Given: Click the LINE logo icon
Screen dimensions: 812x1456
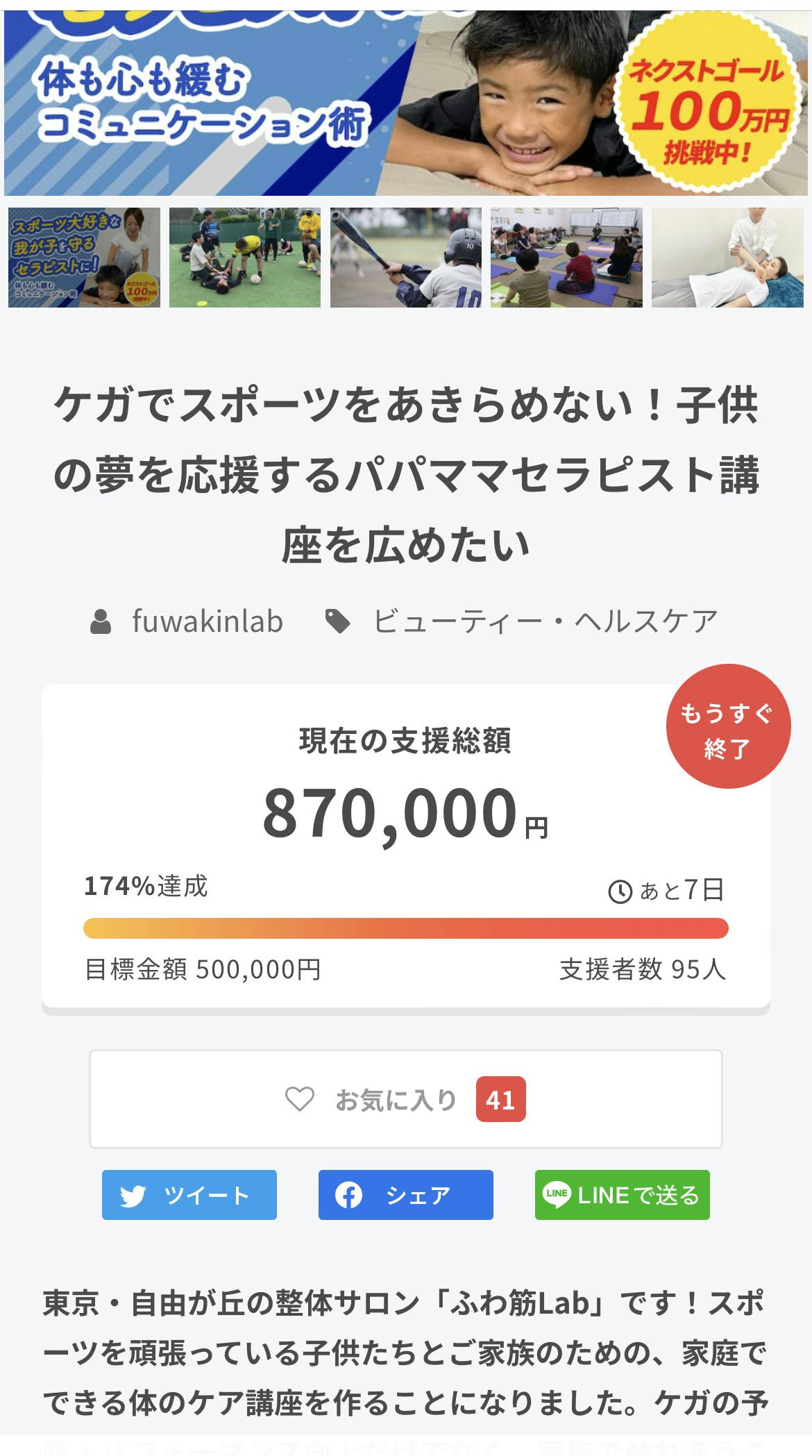Looking at the screenshot, I should point(557,1195).
